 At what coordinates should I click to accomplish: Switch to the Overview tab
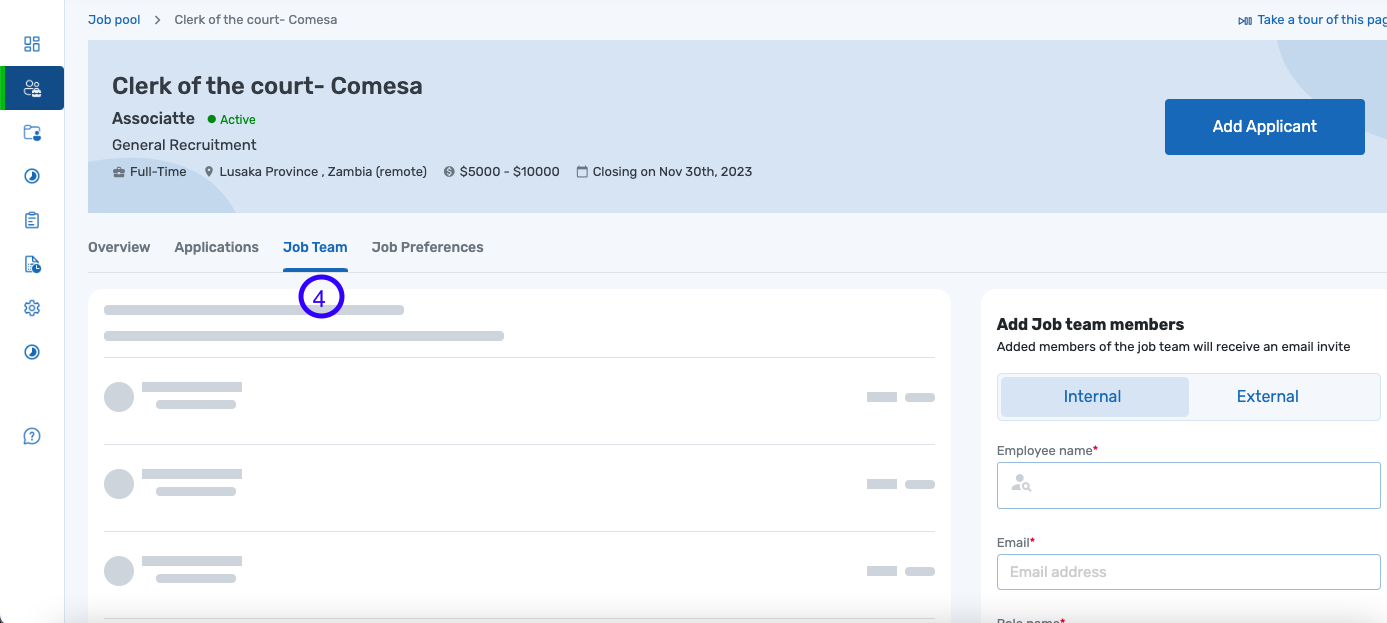pos(119,247)
